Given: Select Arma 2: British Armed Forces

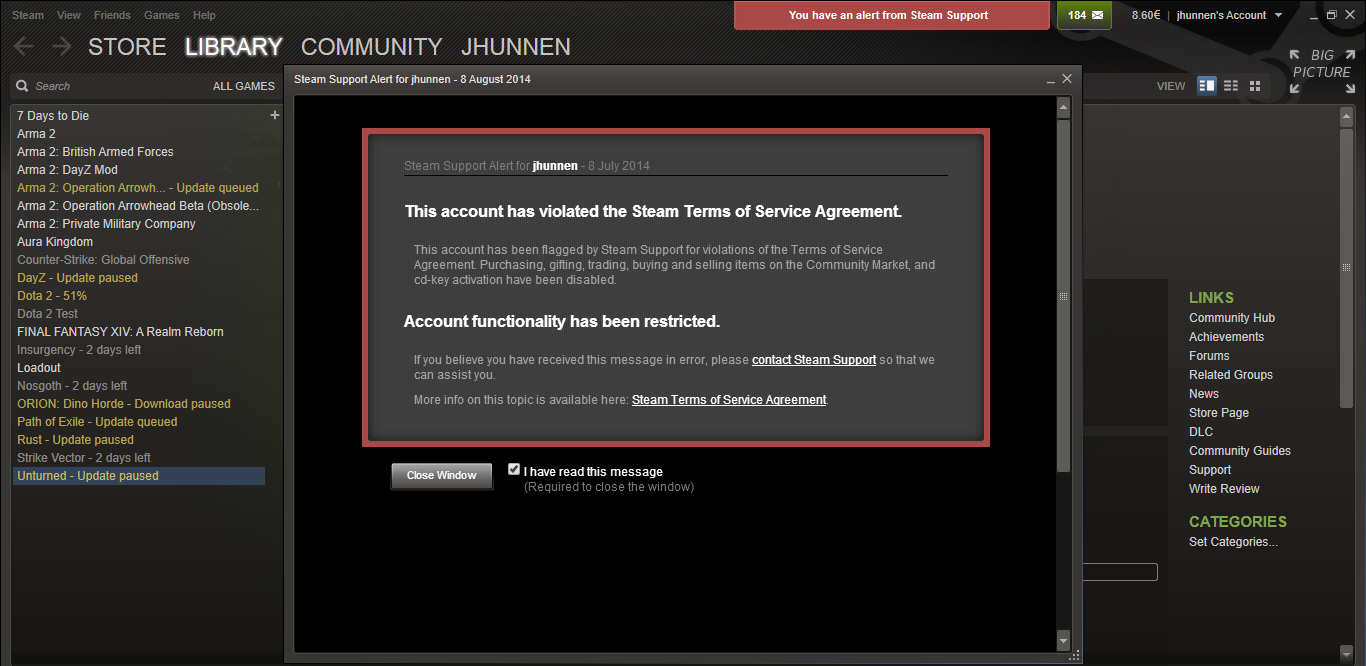Looking at the screenshot, I should [138, 152].
